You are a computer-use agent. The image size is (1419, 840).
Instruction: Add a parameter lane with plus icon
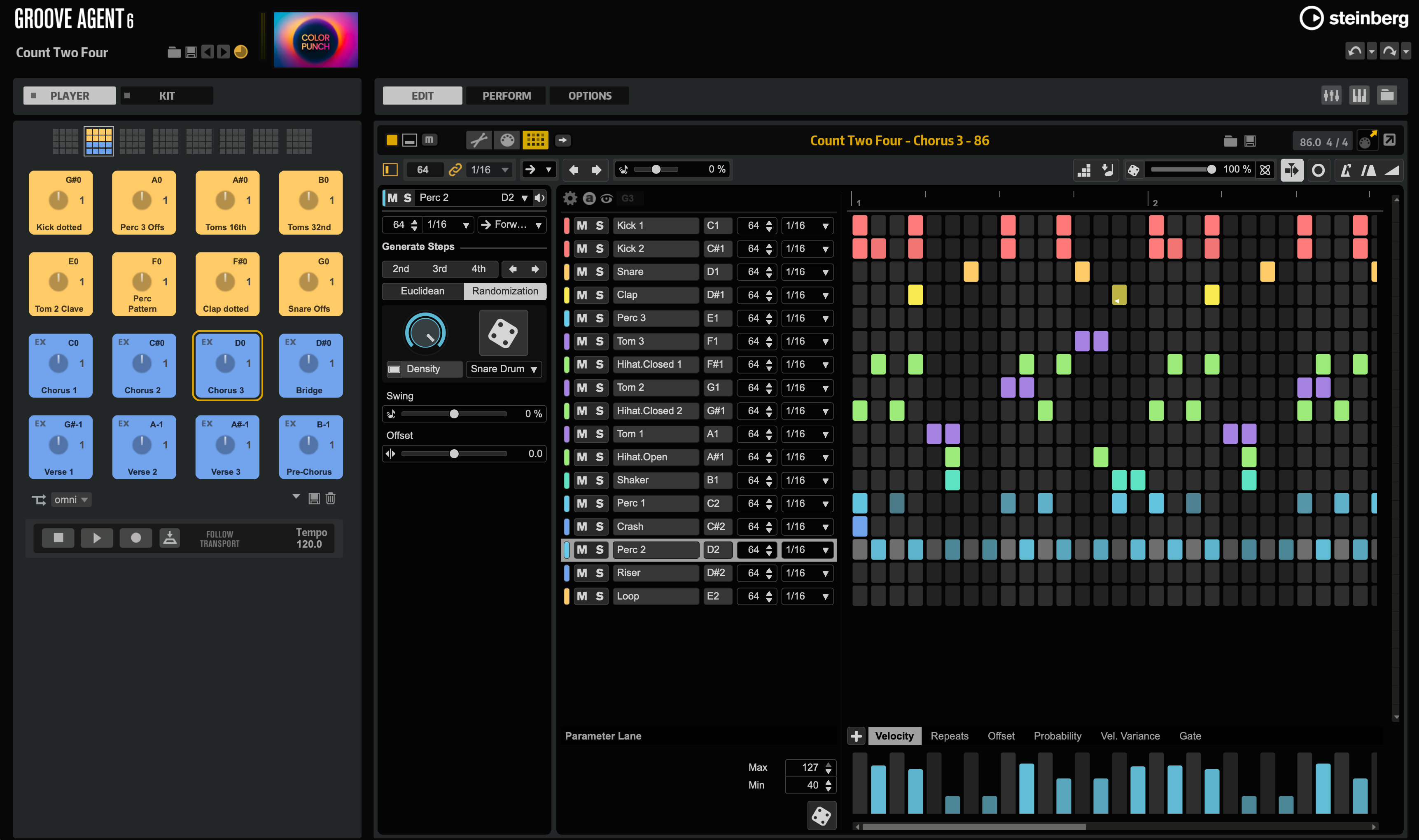(856, 736)
